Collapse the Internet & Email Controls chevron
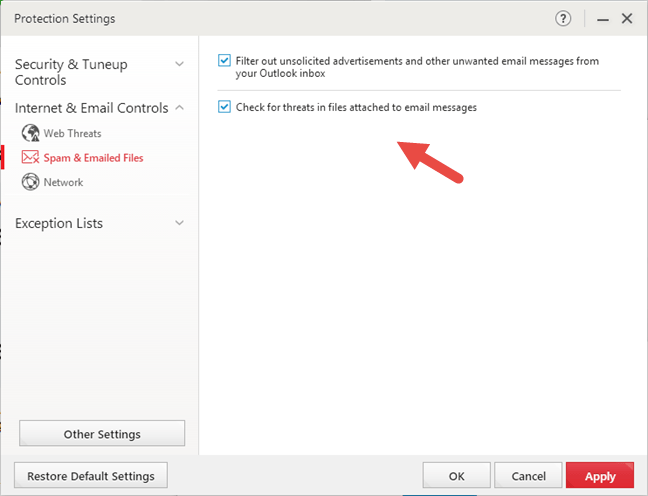The image size is (648, 496). point(179,107)
